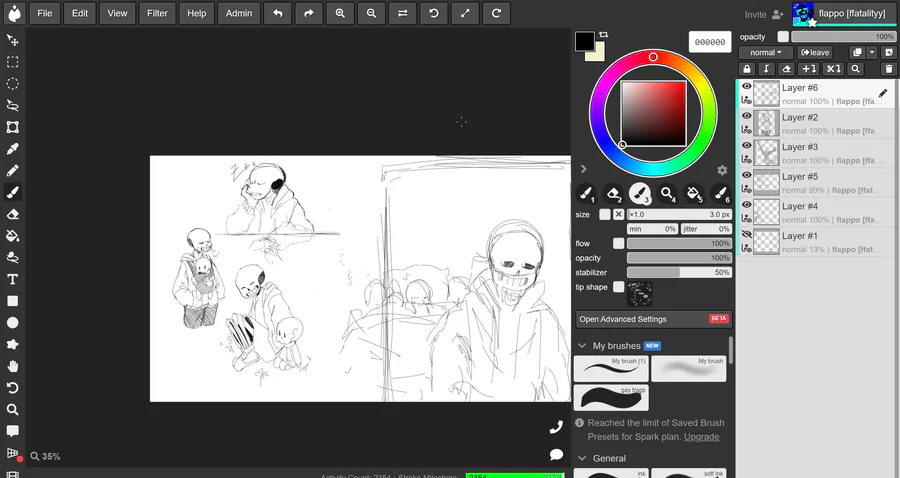Viewport: 900px width, 478px height.
Task: Click the redo arrow in top toolbar
Action: pyautogui.click(x=309, y=13)
